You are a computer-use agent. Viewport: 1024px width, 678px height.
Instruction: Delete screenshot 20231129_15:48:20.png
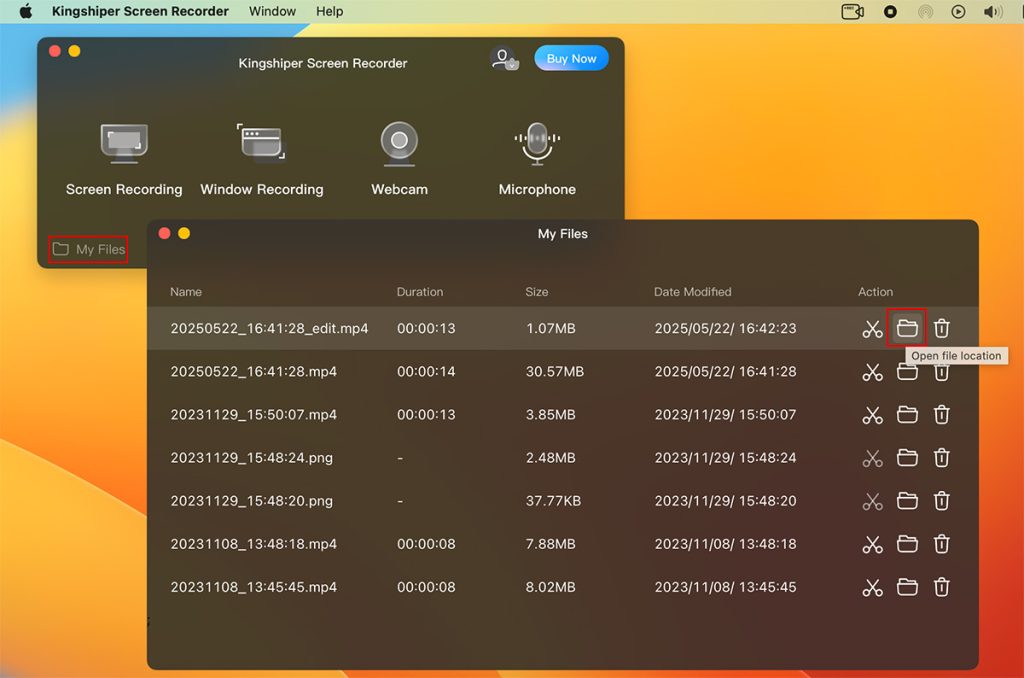941,502
